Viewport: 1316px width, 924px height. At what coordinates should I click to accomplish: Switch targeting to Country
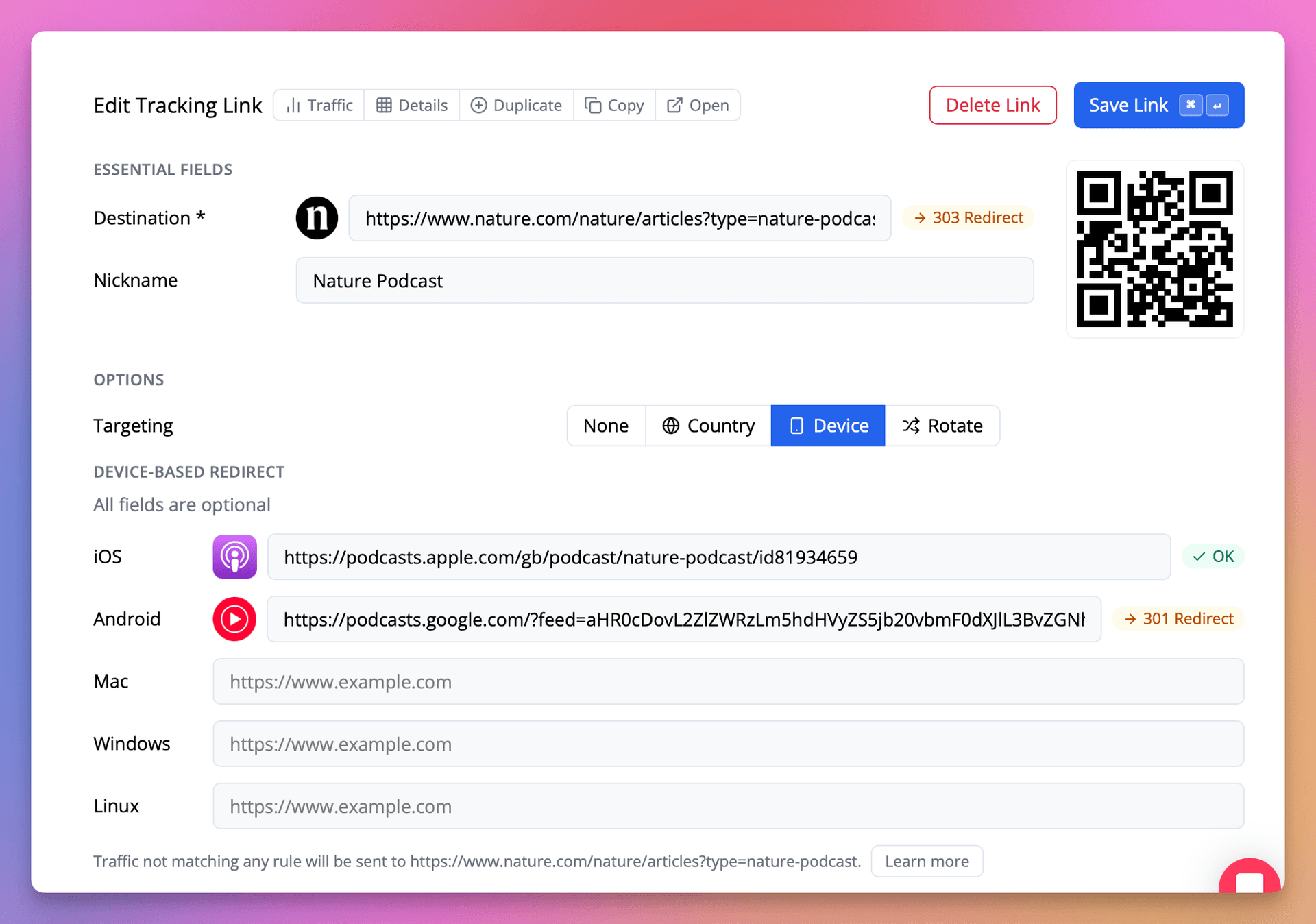(x=707, y=425)
